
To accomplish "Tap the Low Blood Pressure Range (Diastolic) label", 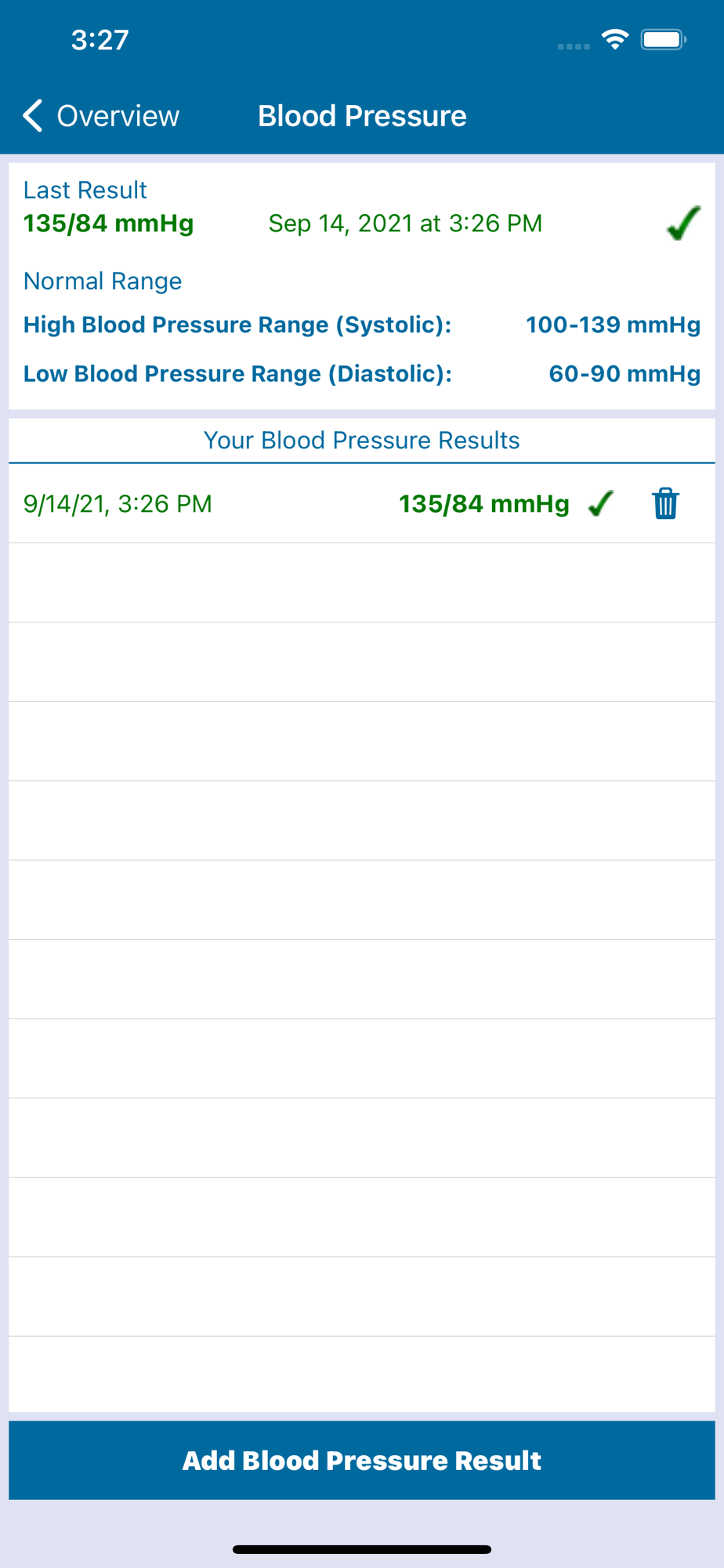I will click(x=237, y=373).
